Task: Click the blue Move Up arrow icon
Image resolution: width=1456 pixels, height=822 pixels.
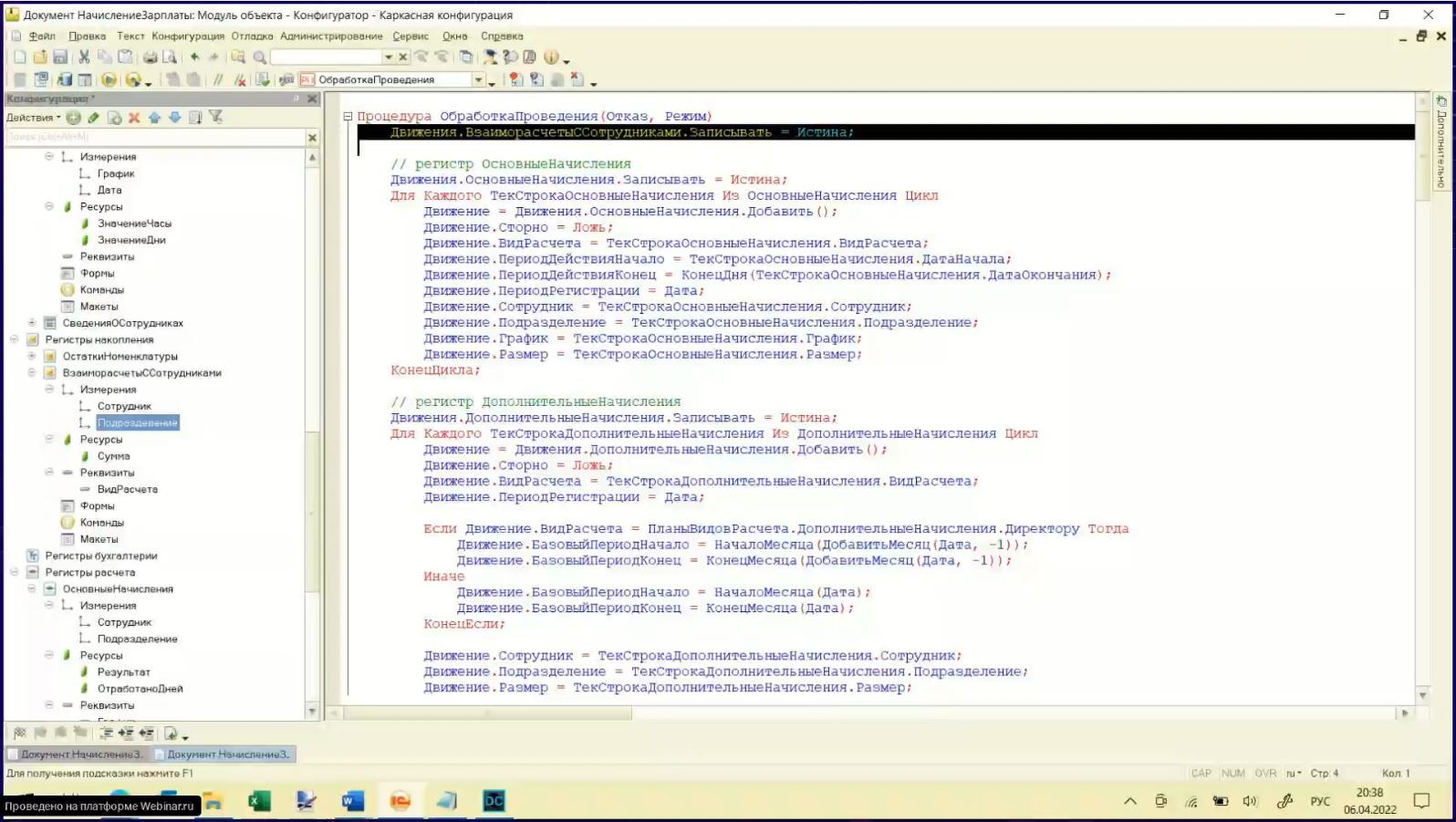Action: (x=154, y=118)
